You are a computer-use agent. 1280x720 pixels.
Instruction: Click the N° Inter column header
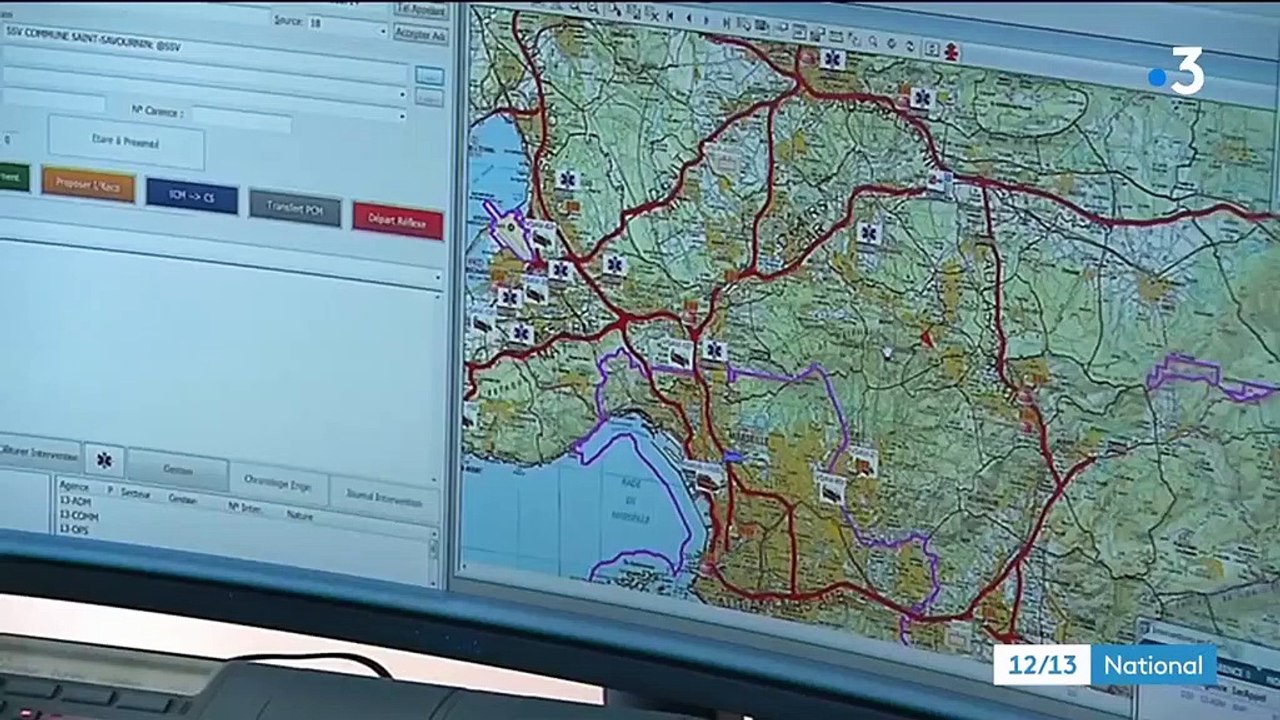point(245,507)
